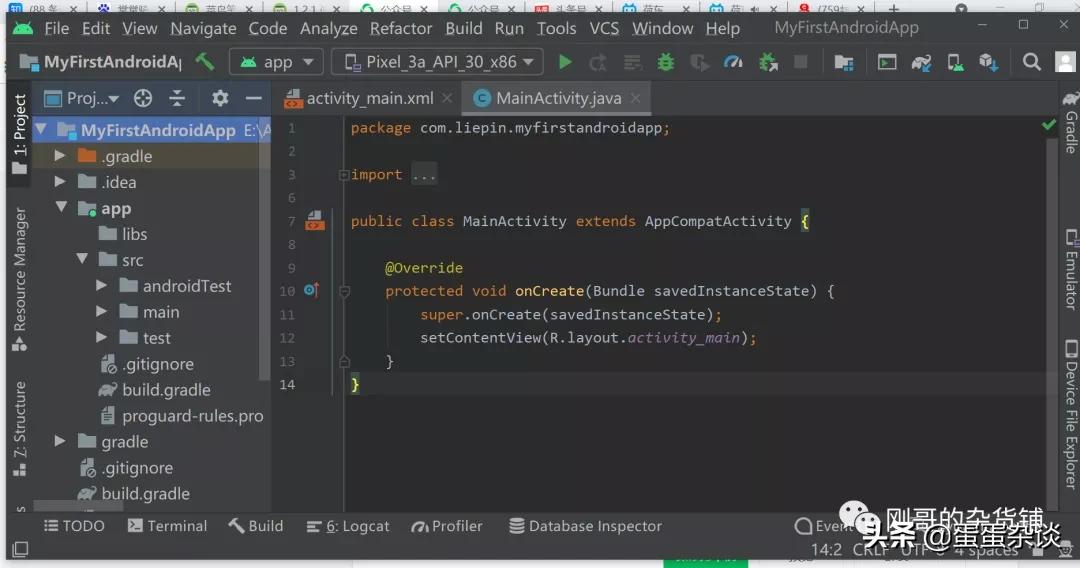
Task: Click the Project panel settings gear
Action: point(220,98)
